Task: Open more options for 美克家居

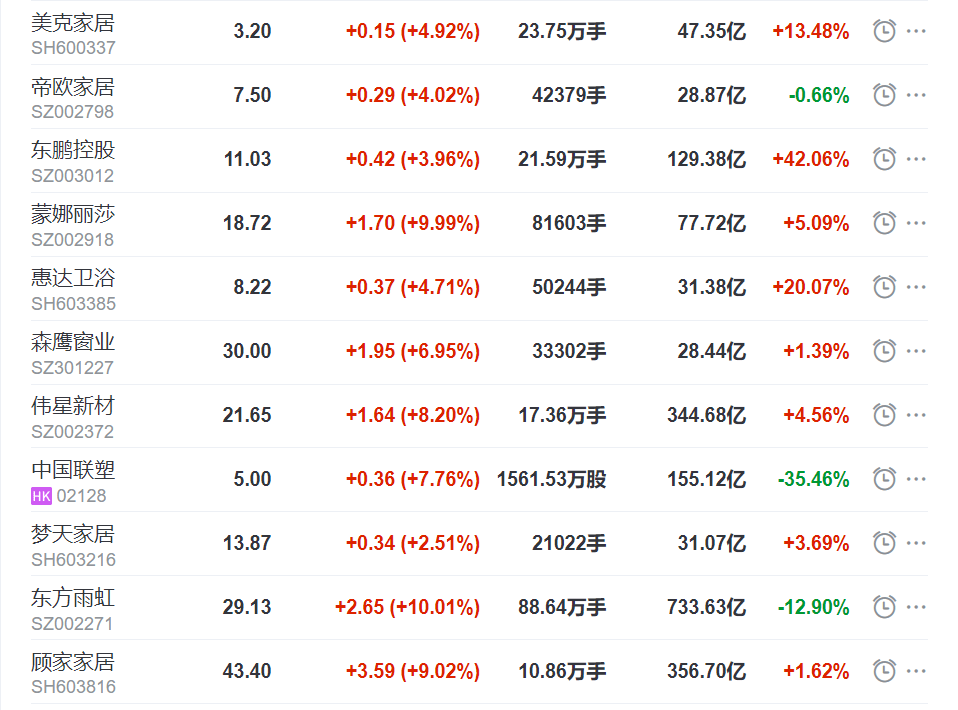Action: click(x=916, y=31)
